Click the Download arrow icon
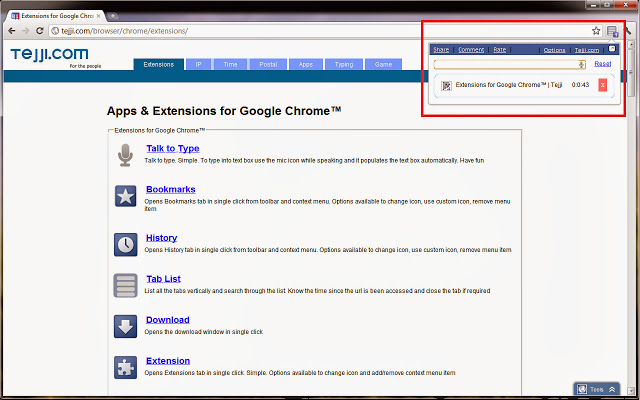 coord(125,326)
